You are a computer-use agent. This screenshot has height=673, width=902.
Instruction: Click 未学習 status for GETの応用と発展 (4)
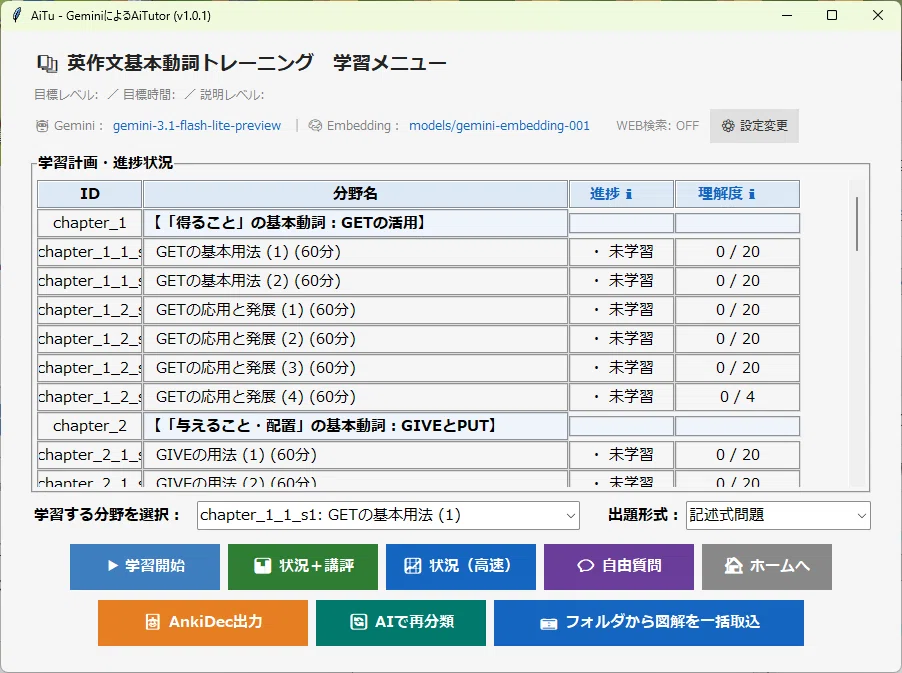coord(621,397)
